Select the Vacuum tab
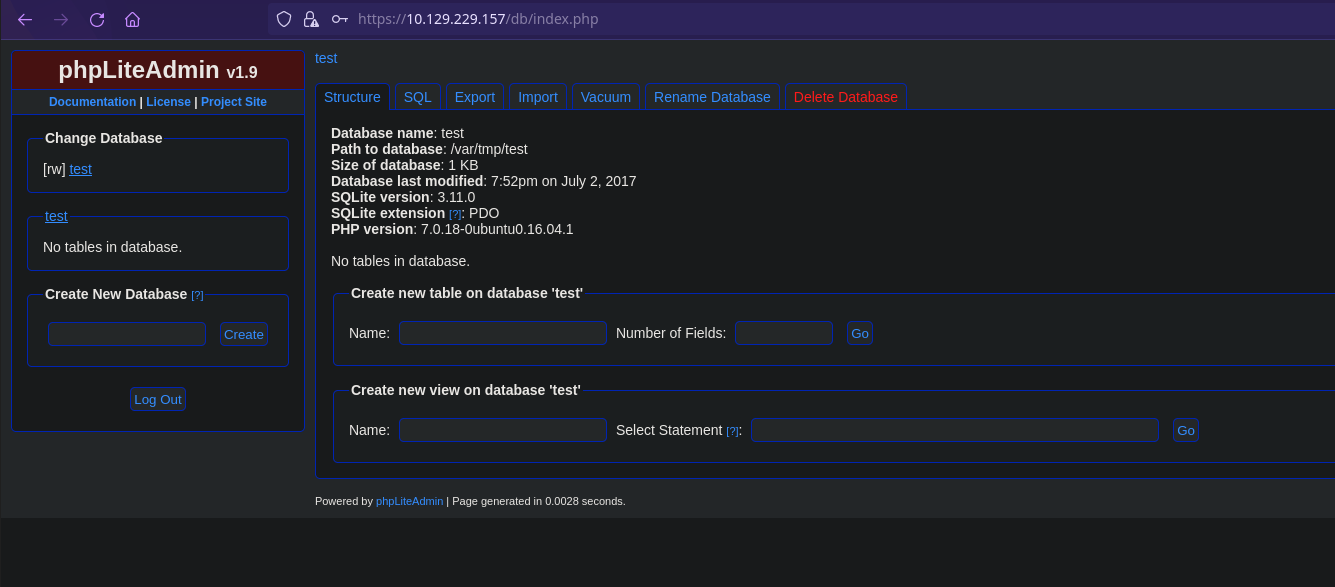 (605, 97)
